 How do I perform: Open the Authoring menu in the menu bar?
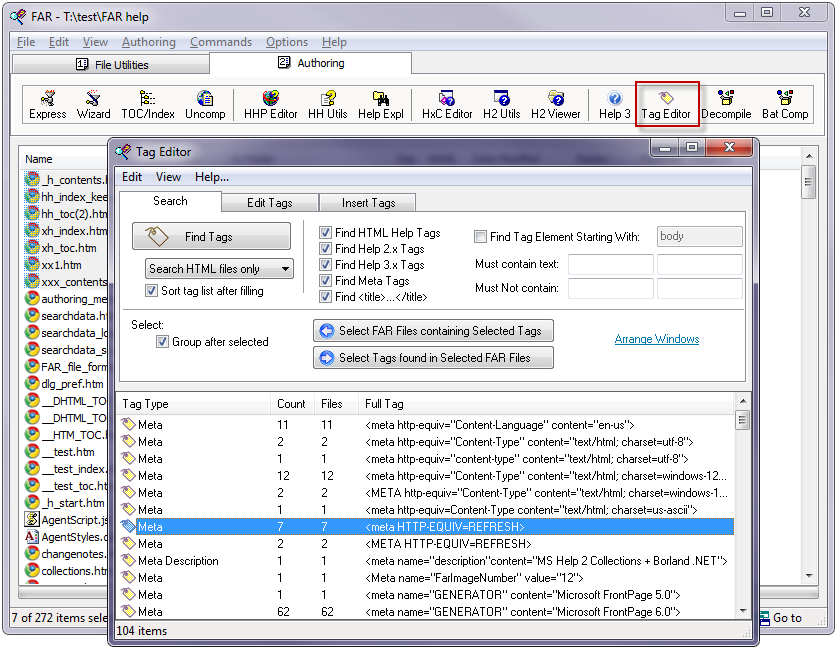148,42
